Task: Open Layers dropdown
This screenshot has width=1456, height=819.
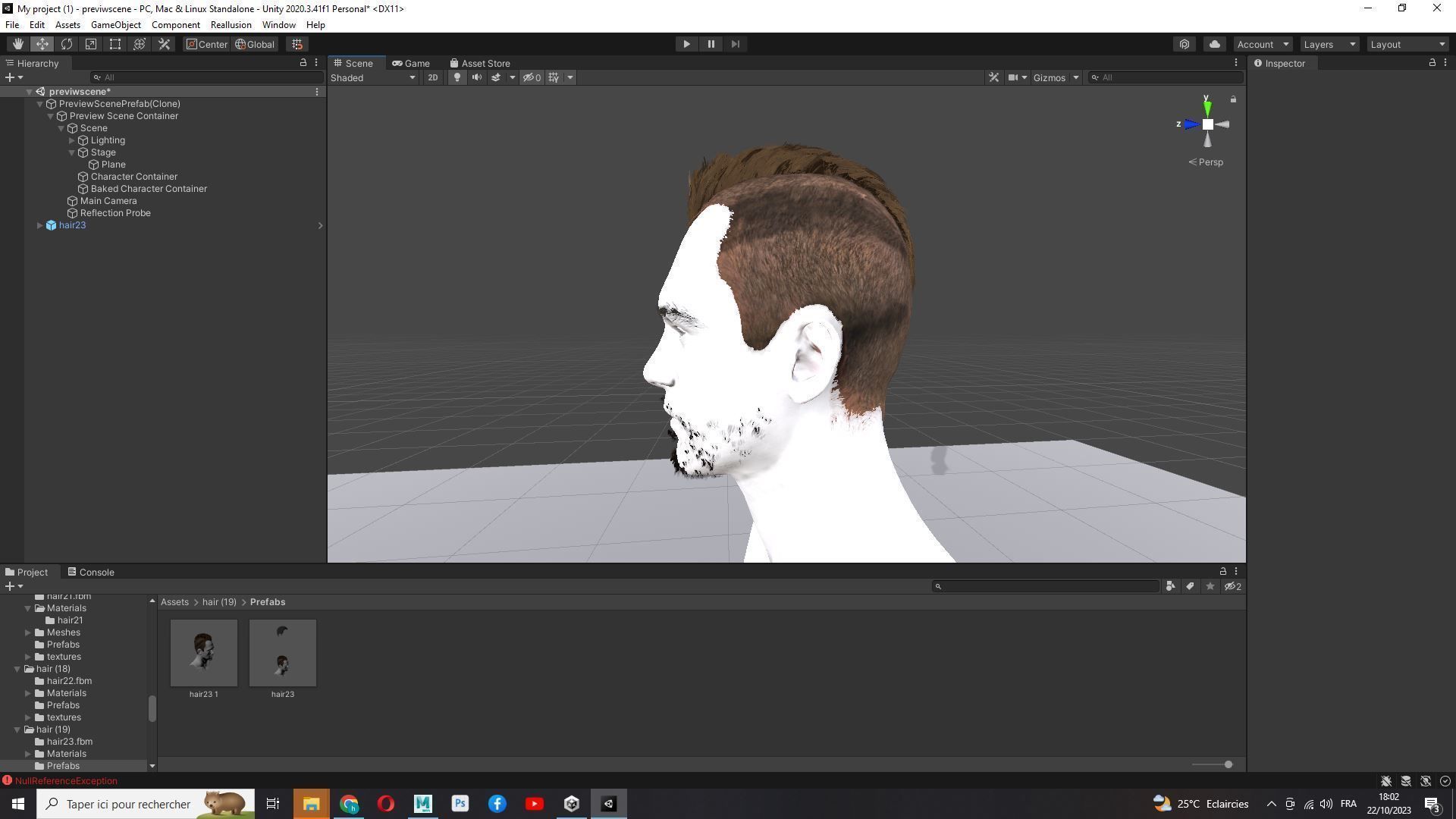Action: [x=1329, y=44]
